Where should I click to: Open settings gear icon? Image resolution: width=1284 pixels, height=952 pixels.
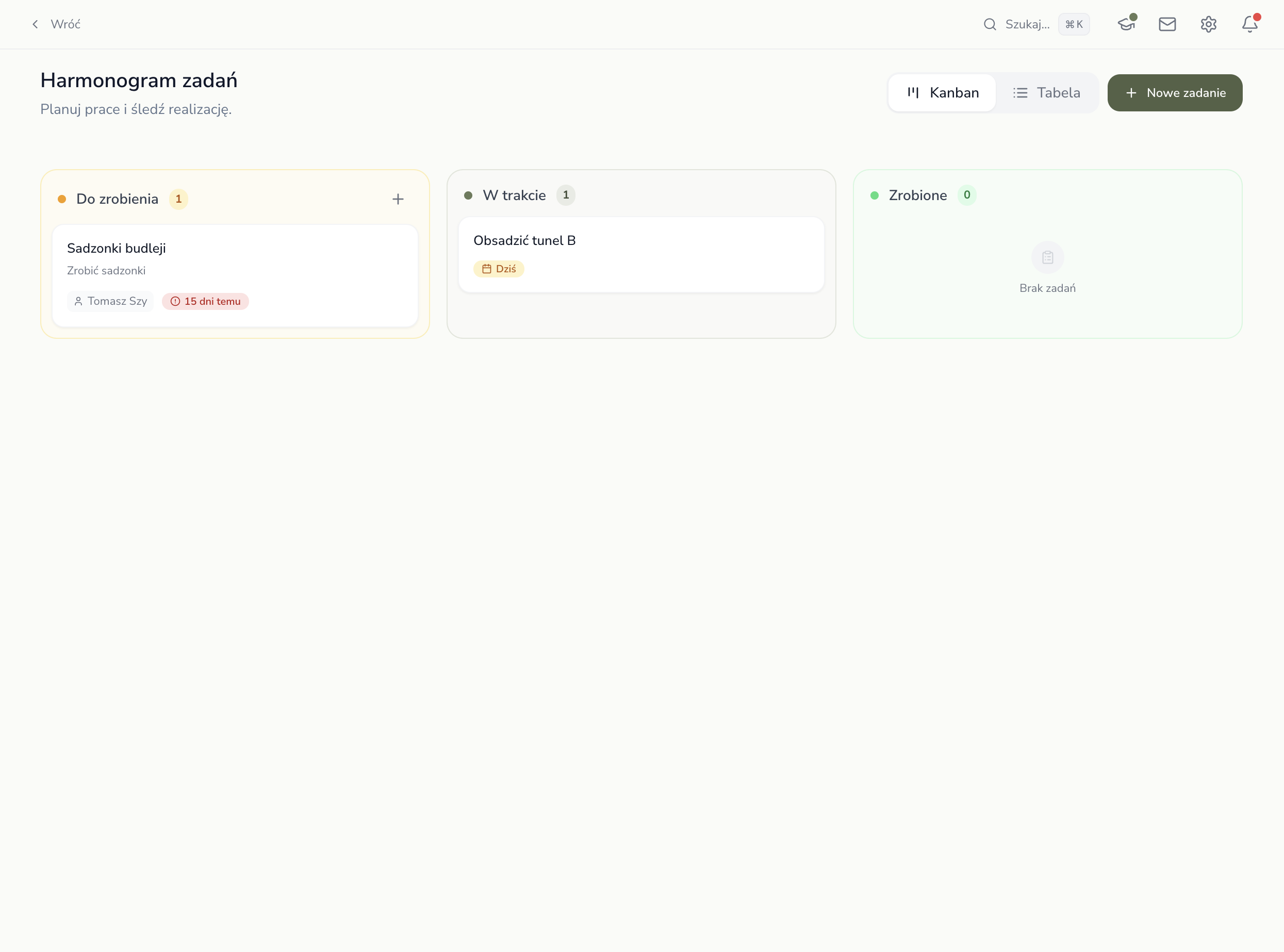coord(1209,24)
